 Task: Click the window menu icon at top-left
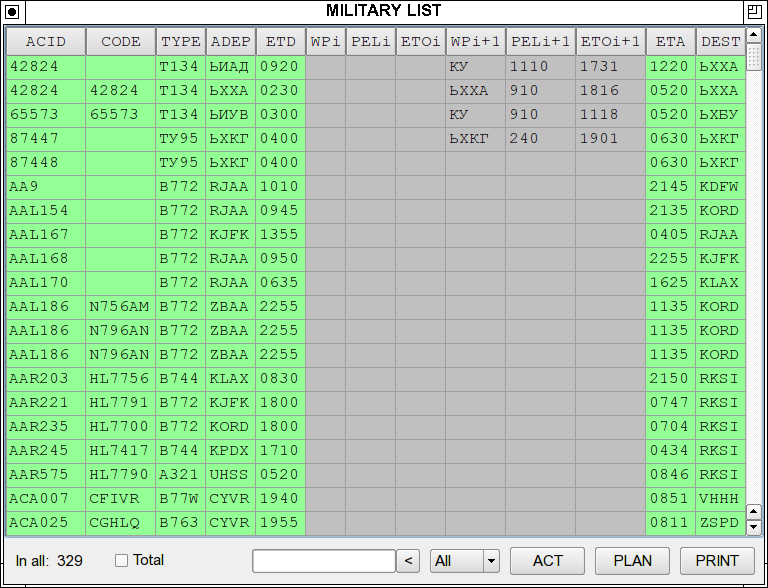[12, 11]
